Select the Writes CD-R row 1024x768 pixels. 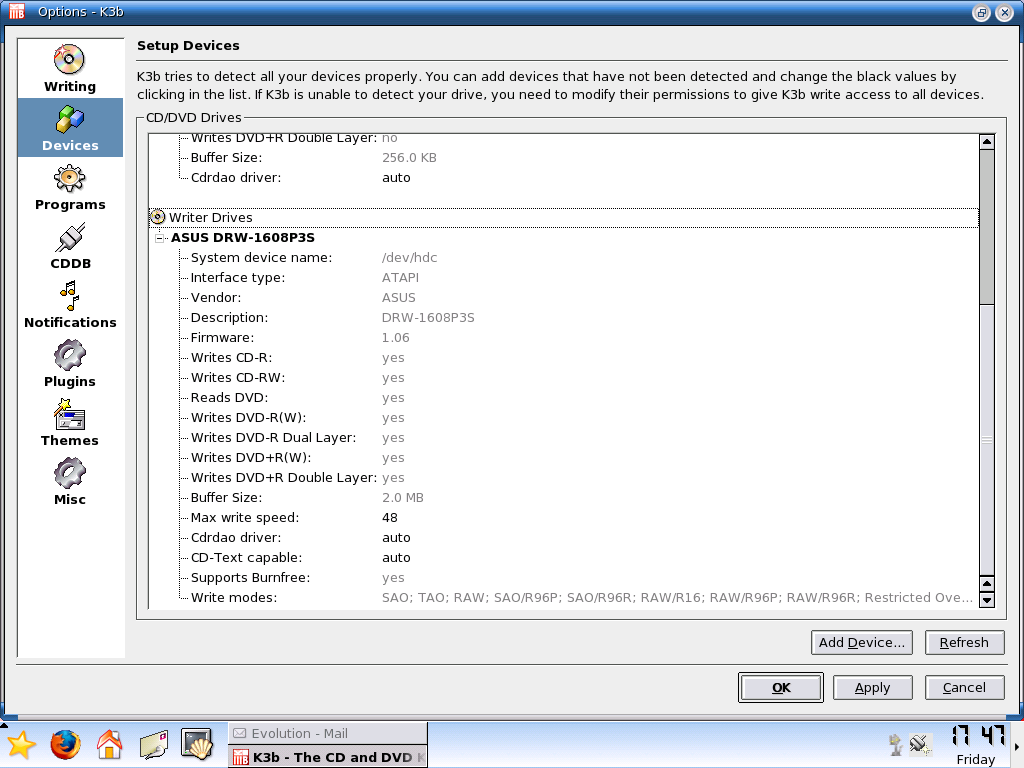pyautogui.click(x=564, y=358)
